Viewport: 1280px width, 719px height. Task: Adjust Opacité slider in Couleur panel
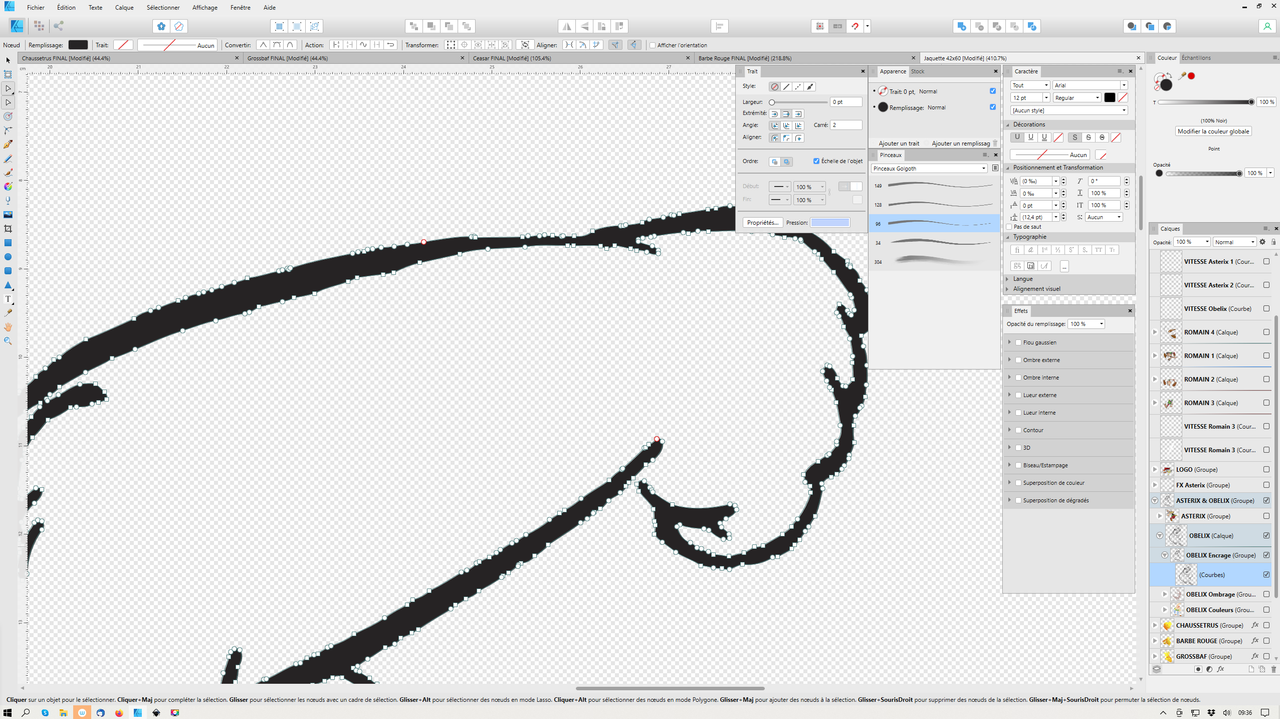tap(1202, 173)
